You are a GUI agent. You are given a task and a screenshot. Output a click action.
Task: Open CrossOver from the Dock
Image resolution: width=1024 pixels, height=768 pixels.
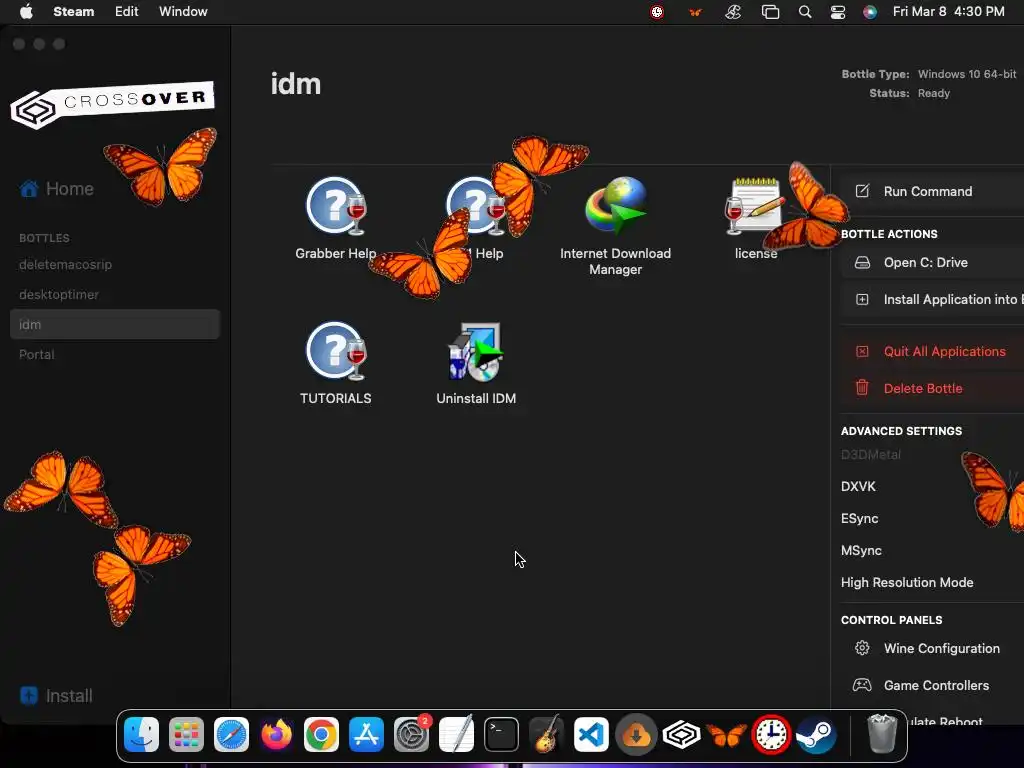pos(681,735)
